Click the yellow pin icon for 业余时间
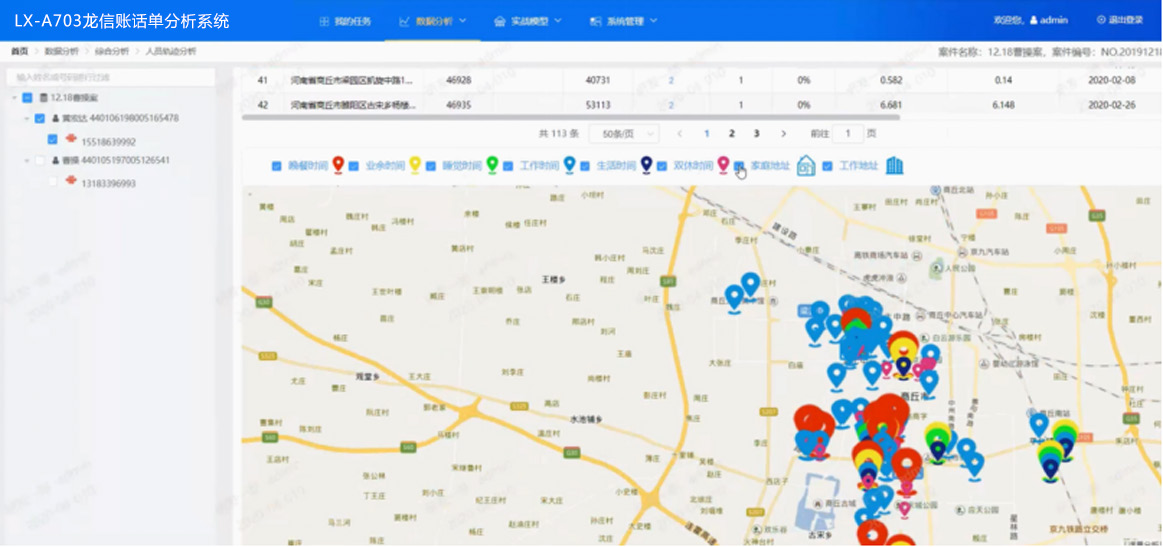Viewport: 1163px width, 547px height. (x=415, y=165)
